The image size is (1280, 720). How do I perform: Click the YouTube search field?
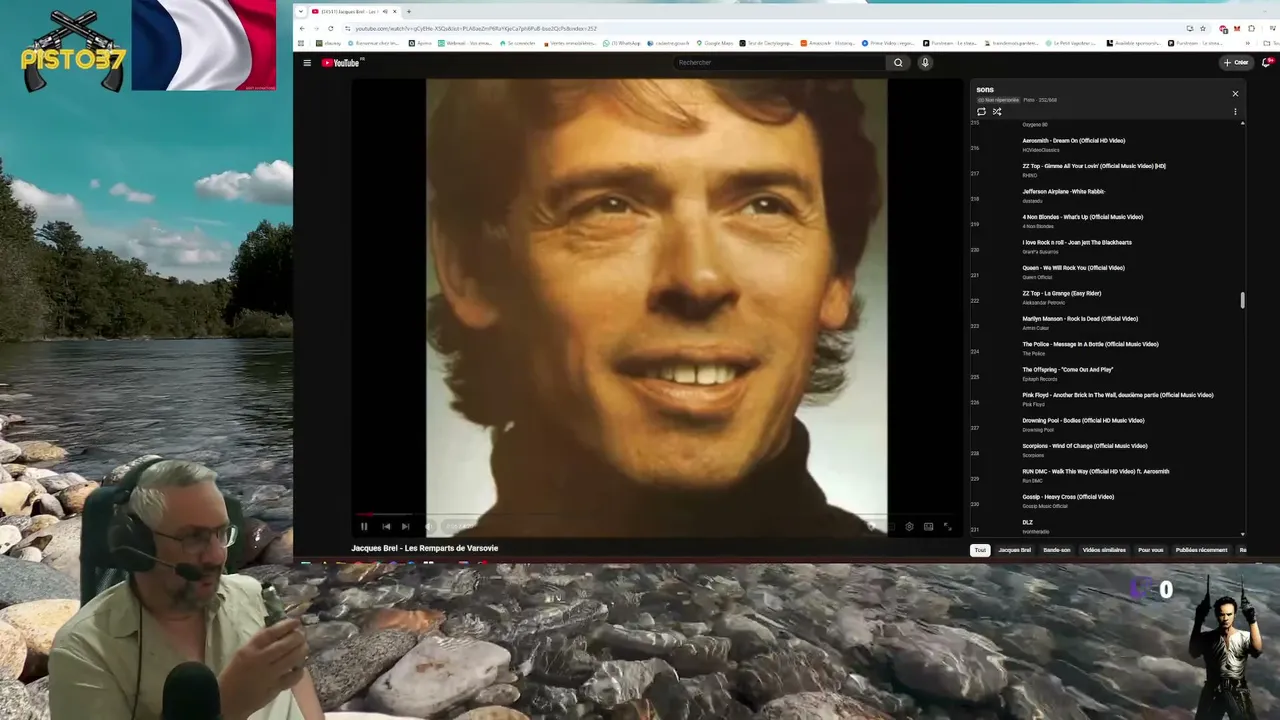coord(779,62)
